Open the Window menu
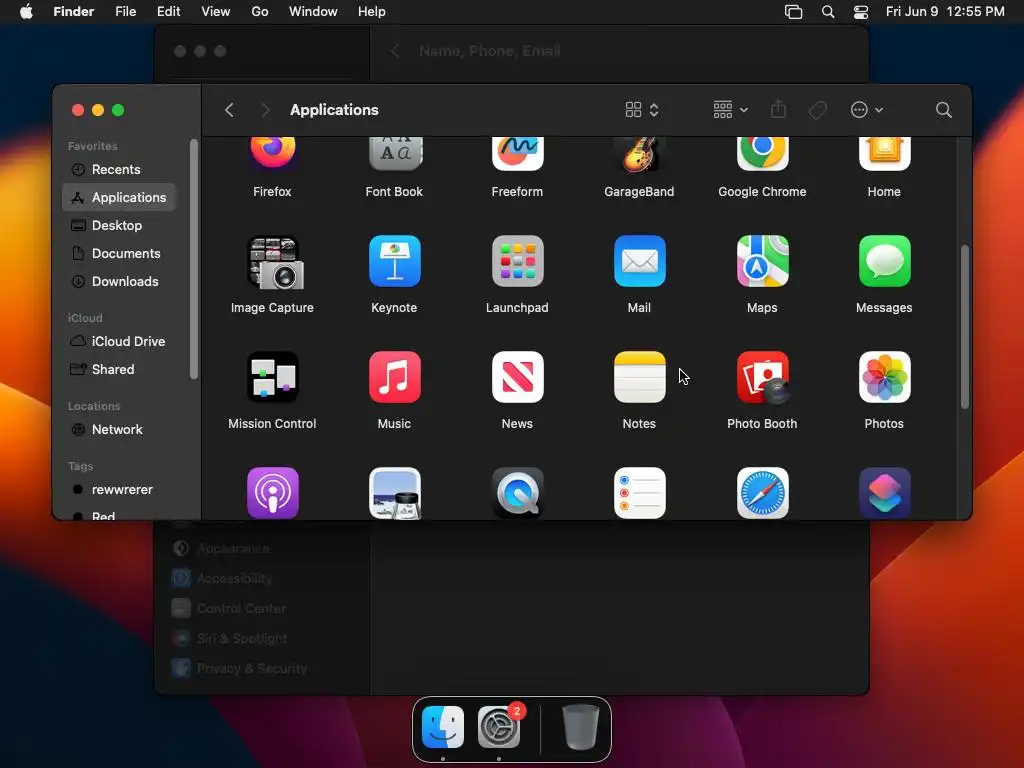The width and height of the screenshot is (1024, 768). (x=313, y=12)
